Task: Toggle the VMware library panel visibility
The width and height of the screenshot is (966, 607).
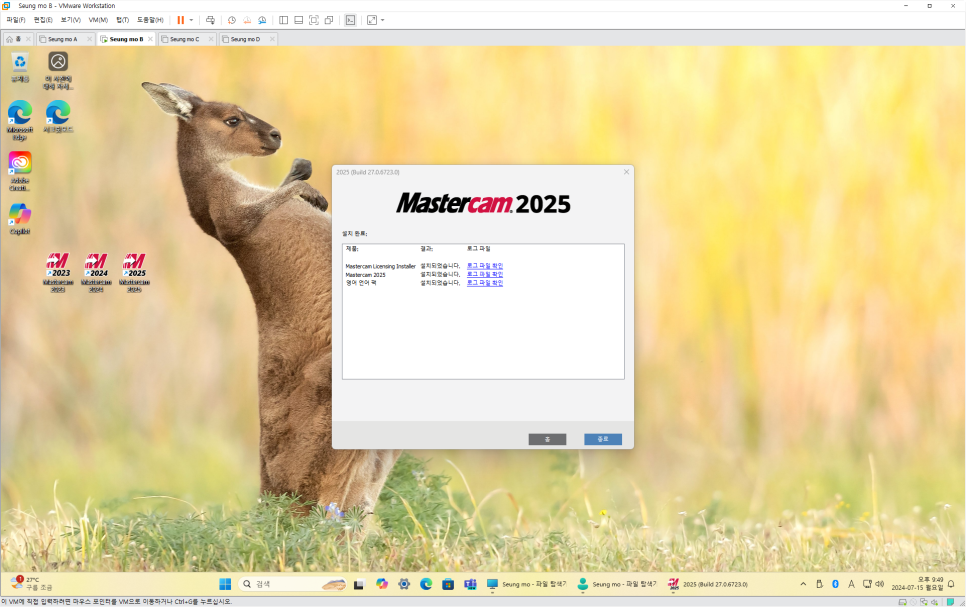Action: point(283,19)
